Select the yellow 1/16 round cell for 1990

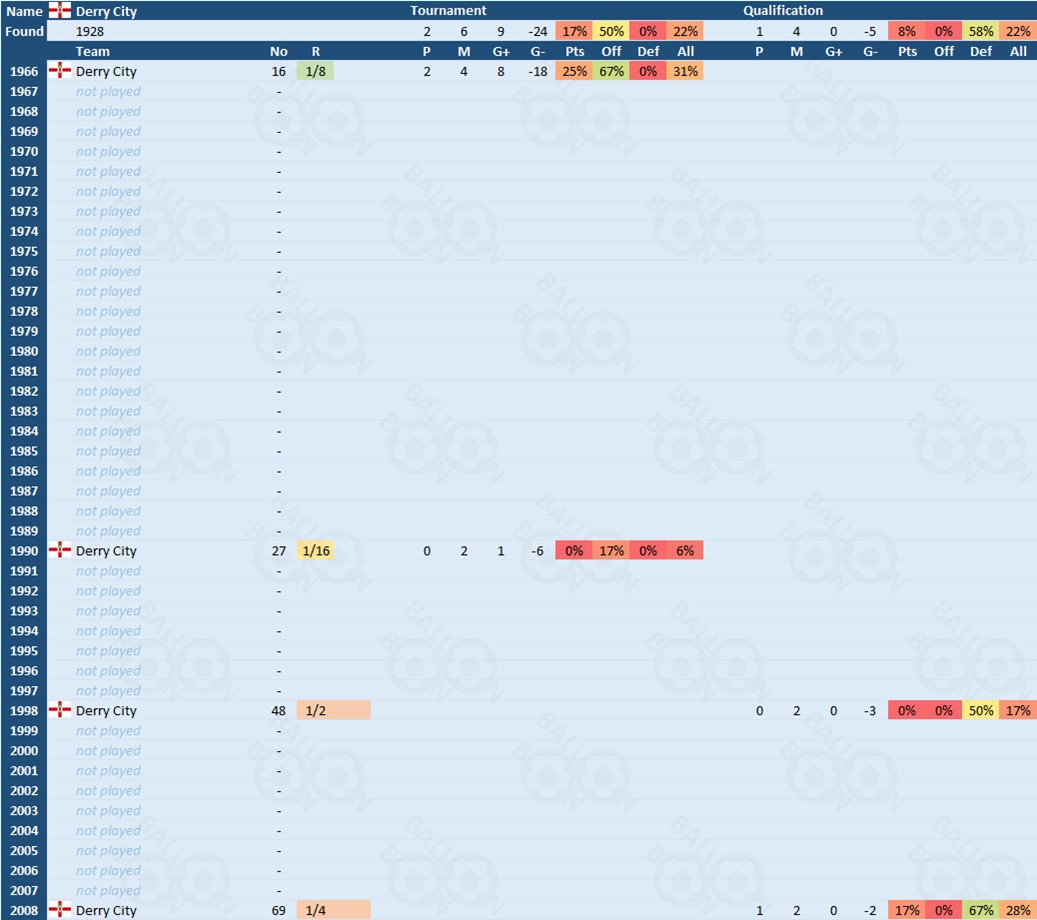click(315, 551)
